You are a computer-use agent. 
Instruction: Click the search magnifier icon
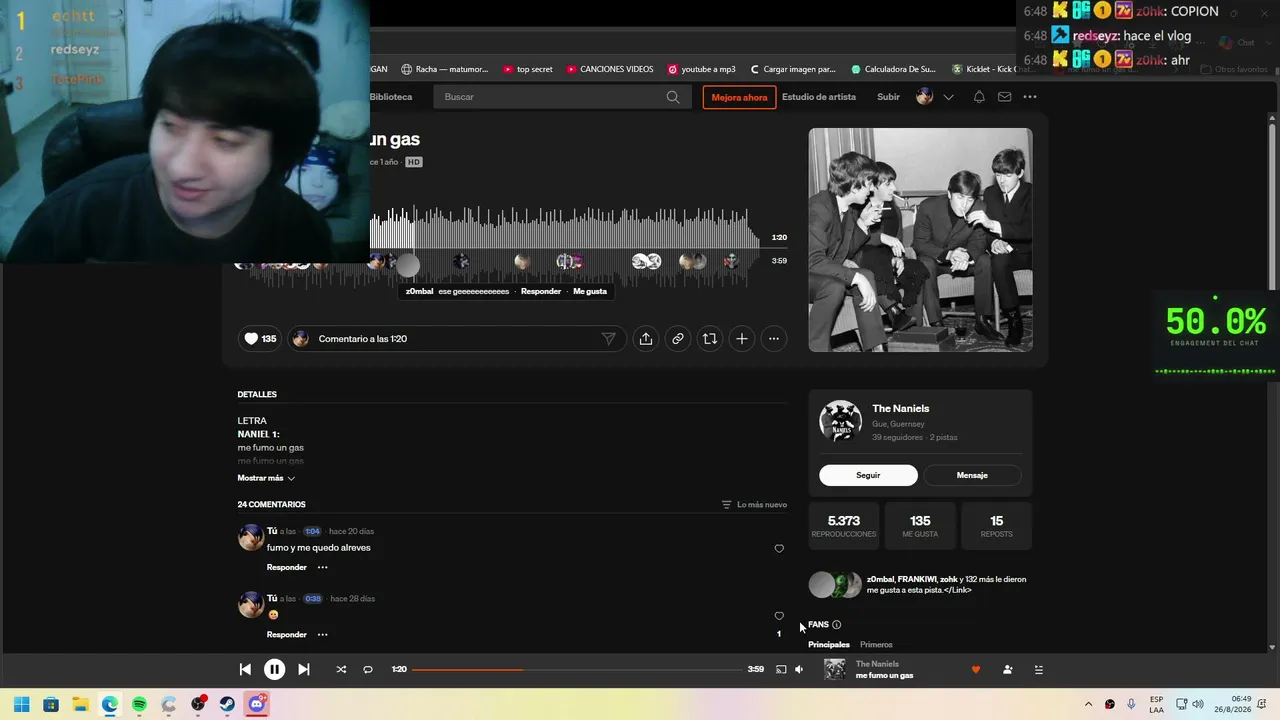click(673, 97)
